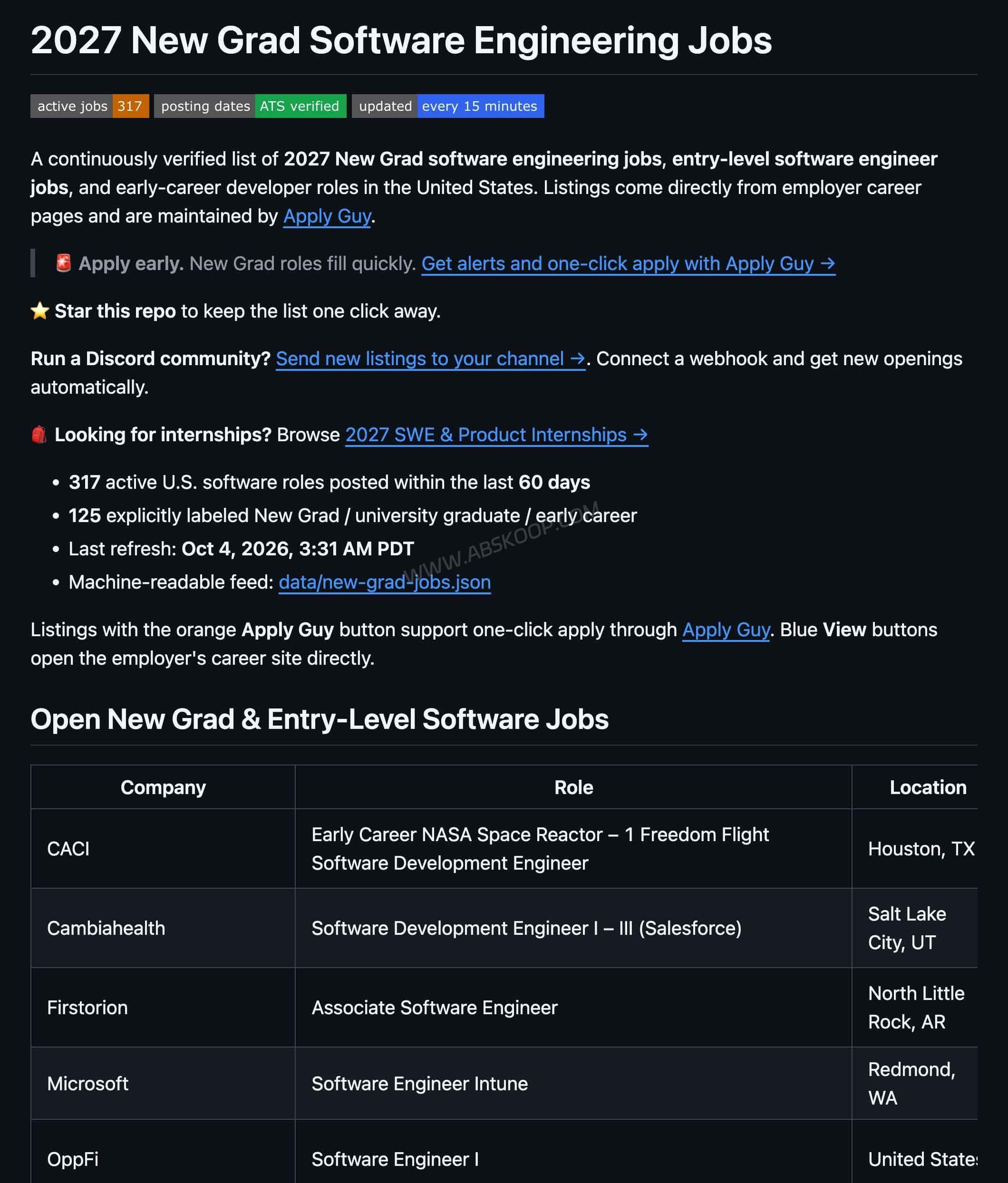1008x1183 pixels.
Task: Click the Salt Lake City, UT location cell
Action: click(915, 928)
